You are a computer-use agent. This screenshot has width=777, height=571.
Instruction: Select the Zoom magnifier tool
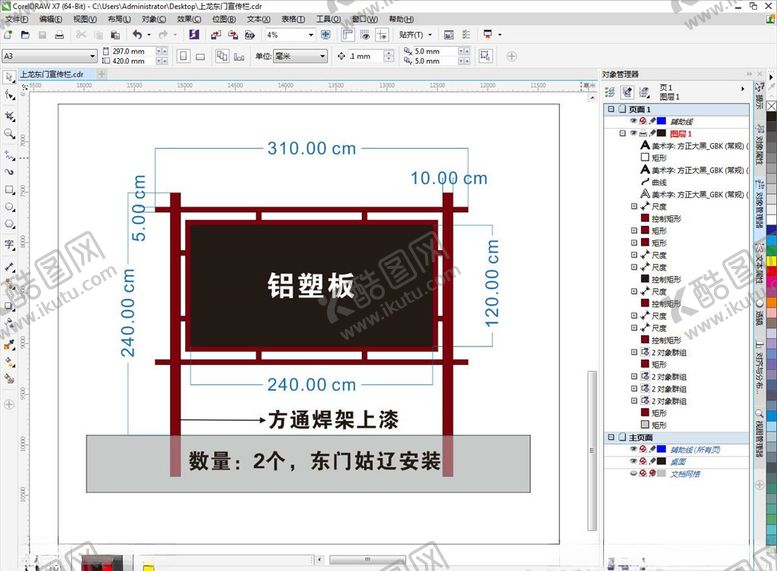(9, 133)
